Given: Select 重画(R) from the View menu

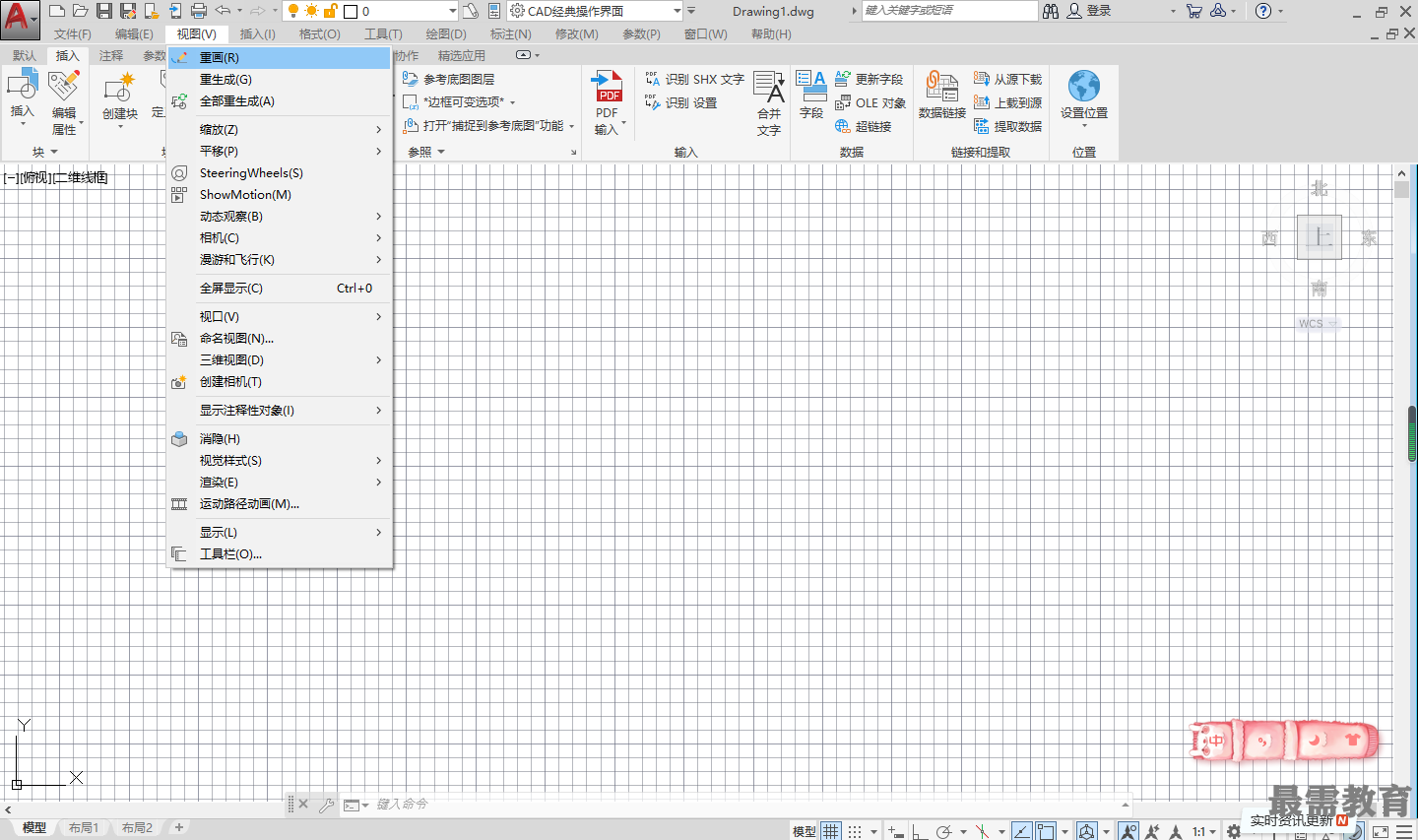Looking at the screenshot, I should [280, 57].
